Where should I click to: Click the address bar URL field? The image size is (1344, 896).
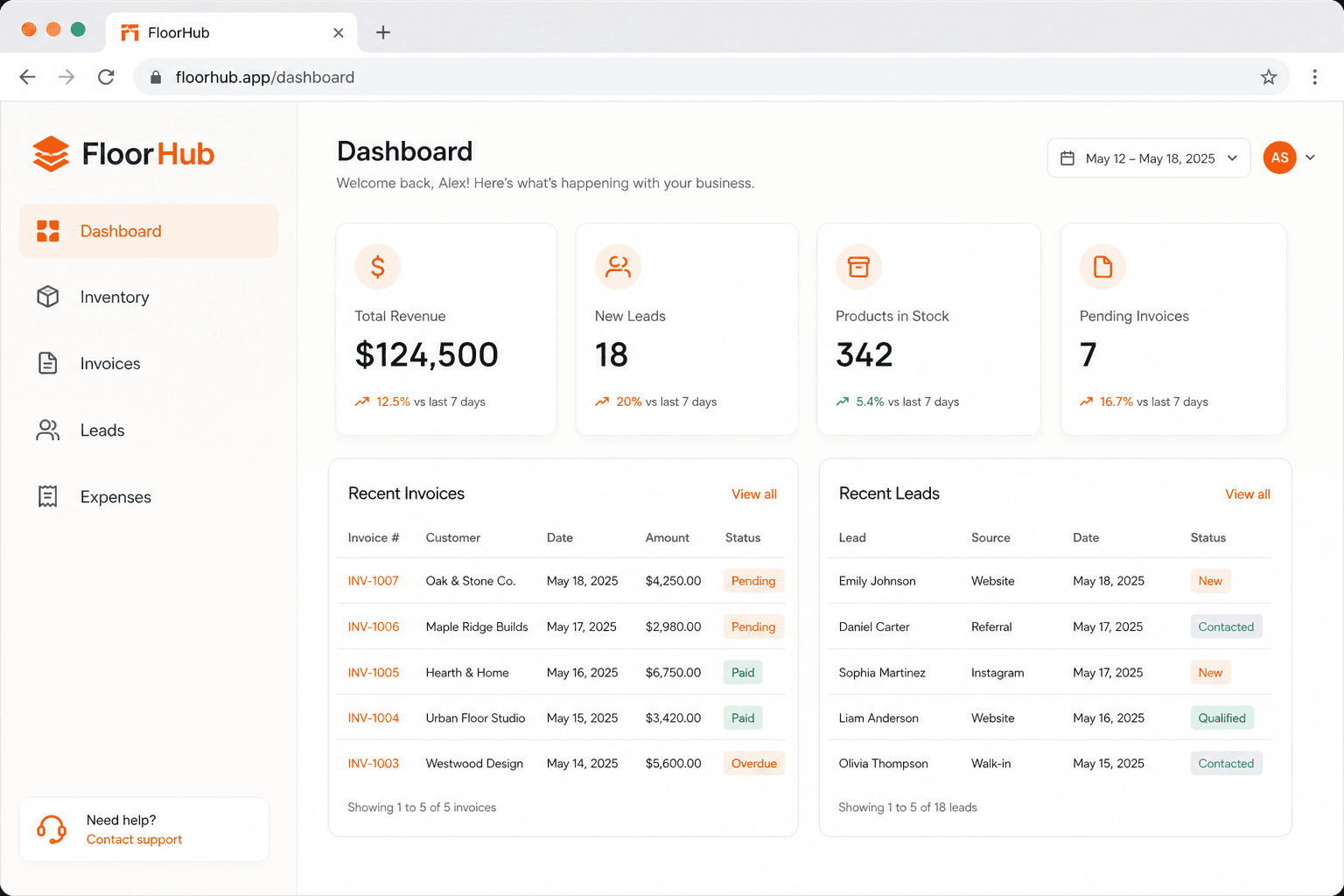pyautogui.click(x=711, y=77)
